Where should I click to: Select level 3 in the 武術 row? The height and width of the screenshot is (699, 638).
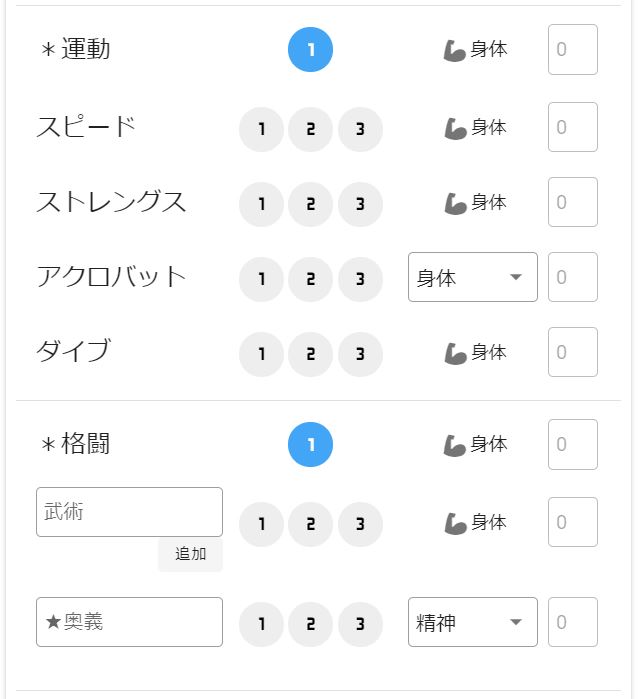tap(360, 524)
